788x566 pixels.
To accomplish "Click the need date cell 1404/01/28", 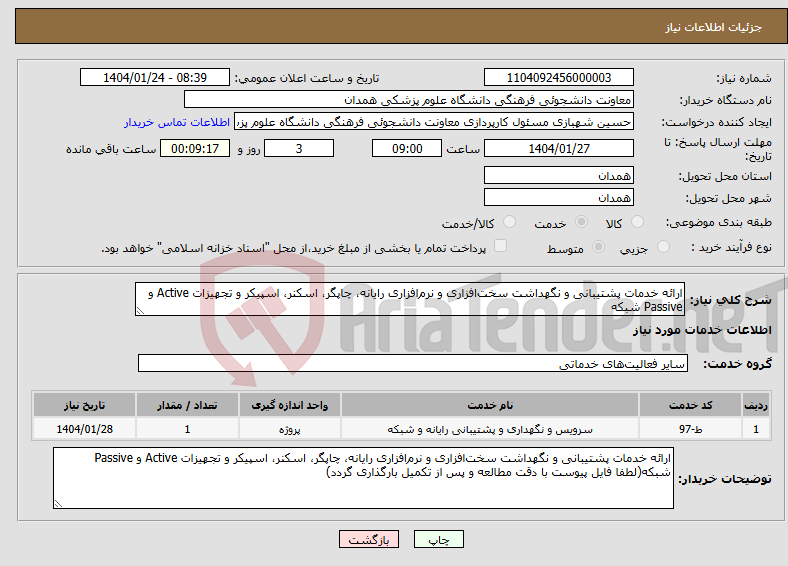I will tap(84, 429).
